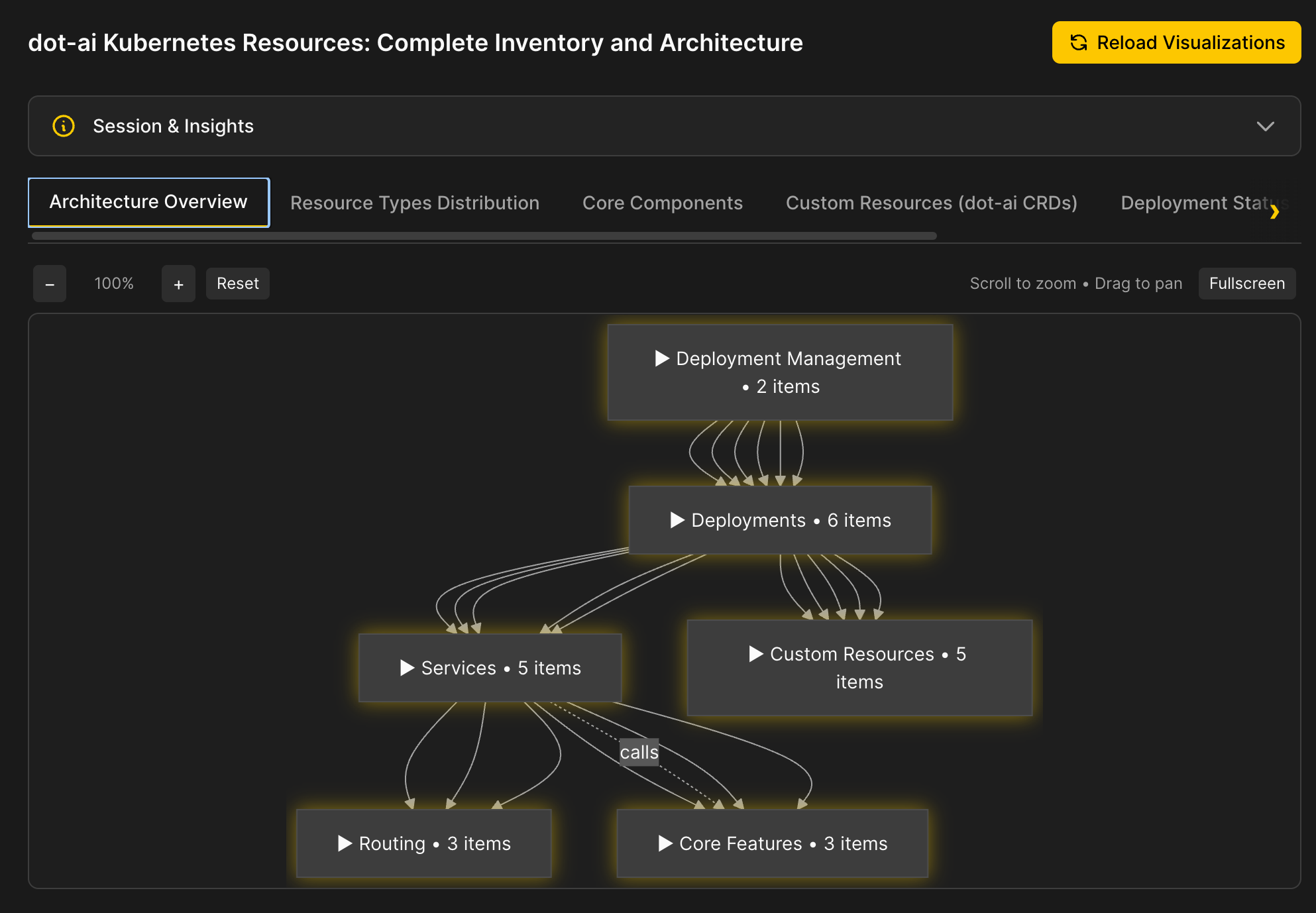Viewport: 1316px width, 913px height.
Task: Switch to Resource Types Distribution tab
Action: click(x=414, y=203)
